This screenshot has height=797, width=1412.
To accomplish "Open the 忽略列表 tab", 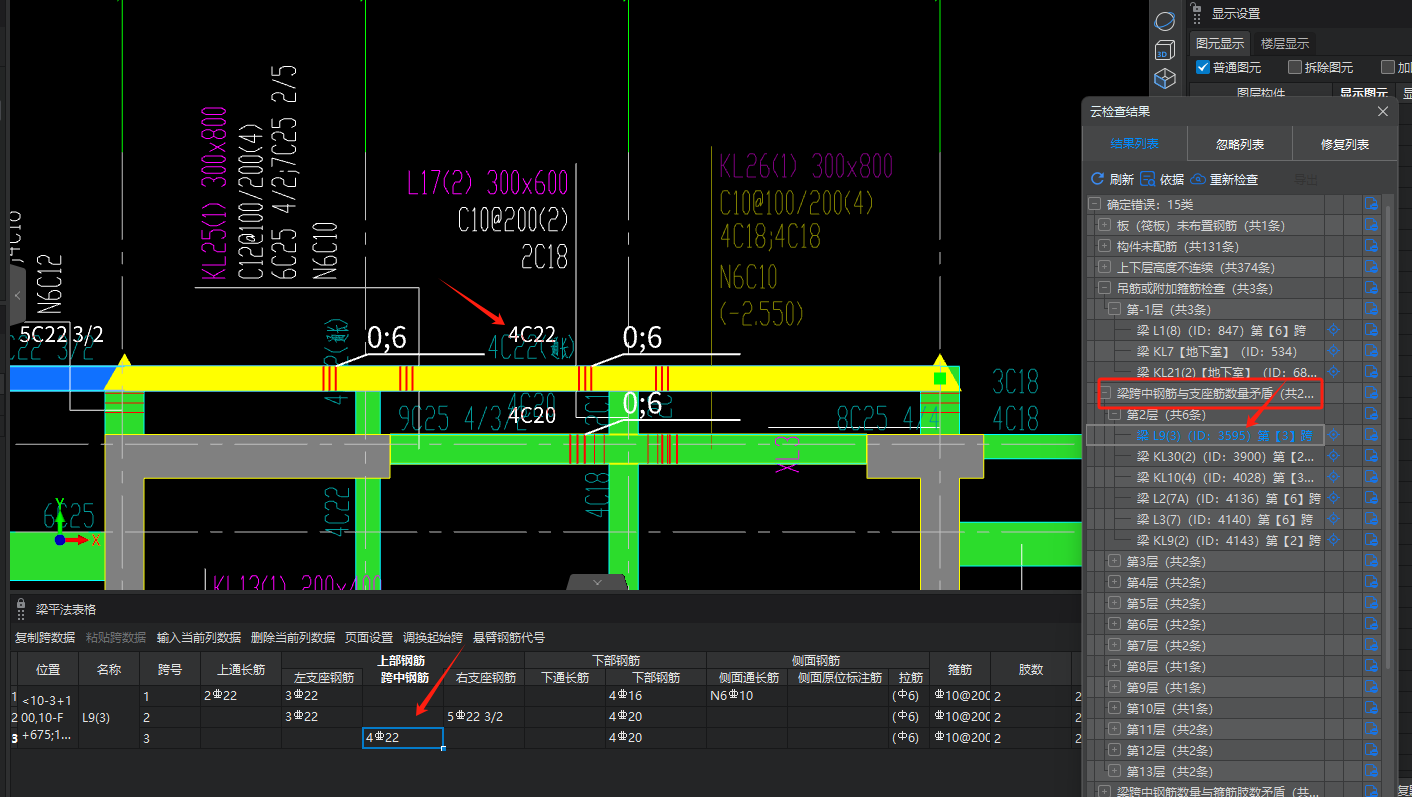I will coord(1240,144).
